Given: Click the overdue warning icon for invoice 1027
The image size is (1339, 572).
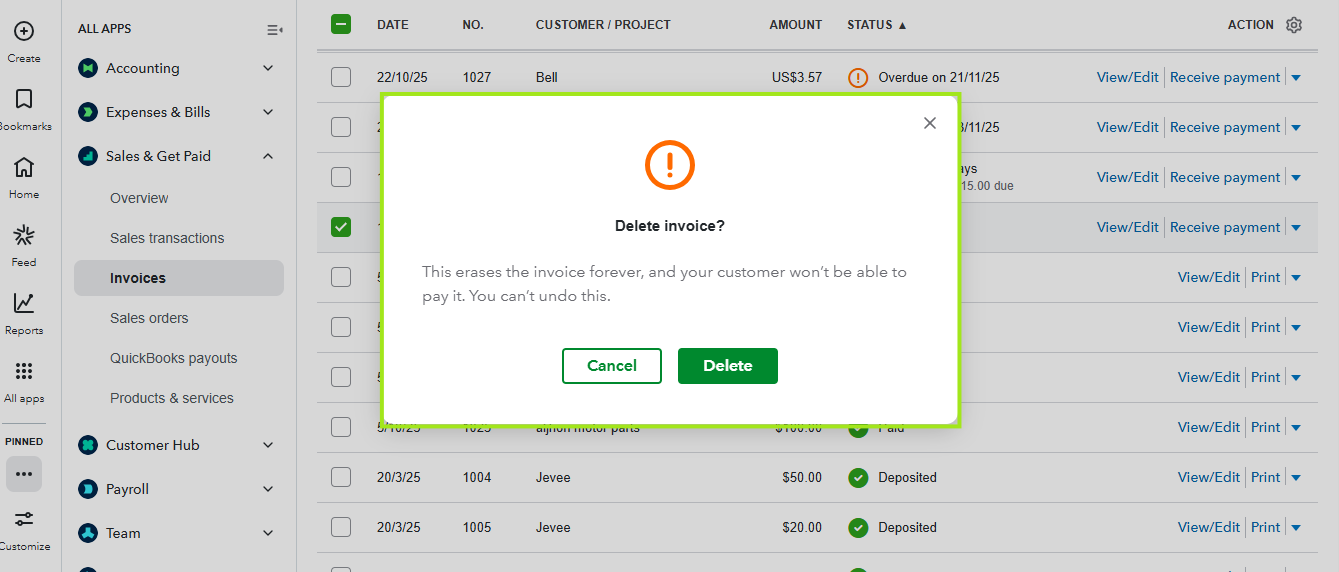Looking at the screenshot, I should (858, 77).
